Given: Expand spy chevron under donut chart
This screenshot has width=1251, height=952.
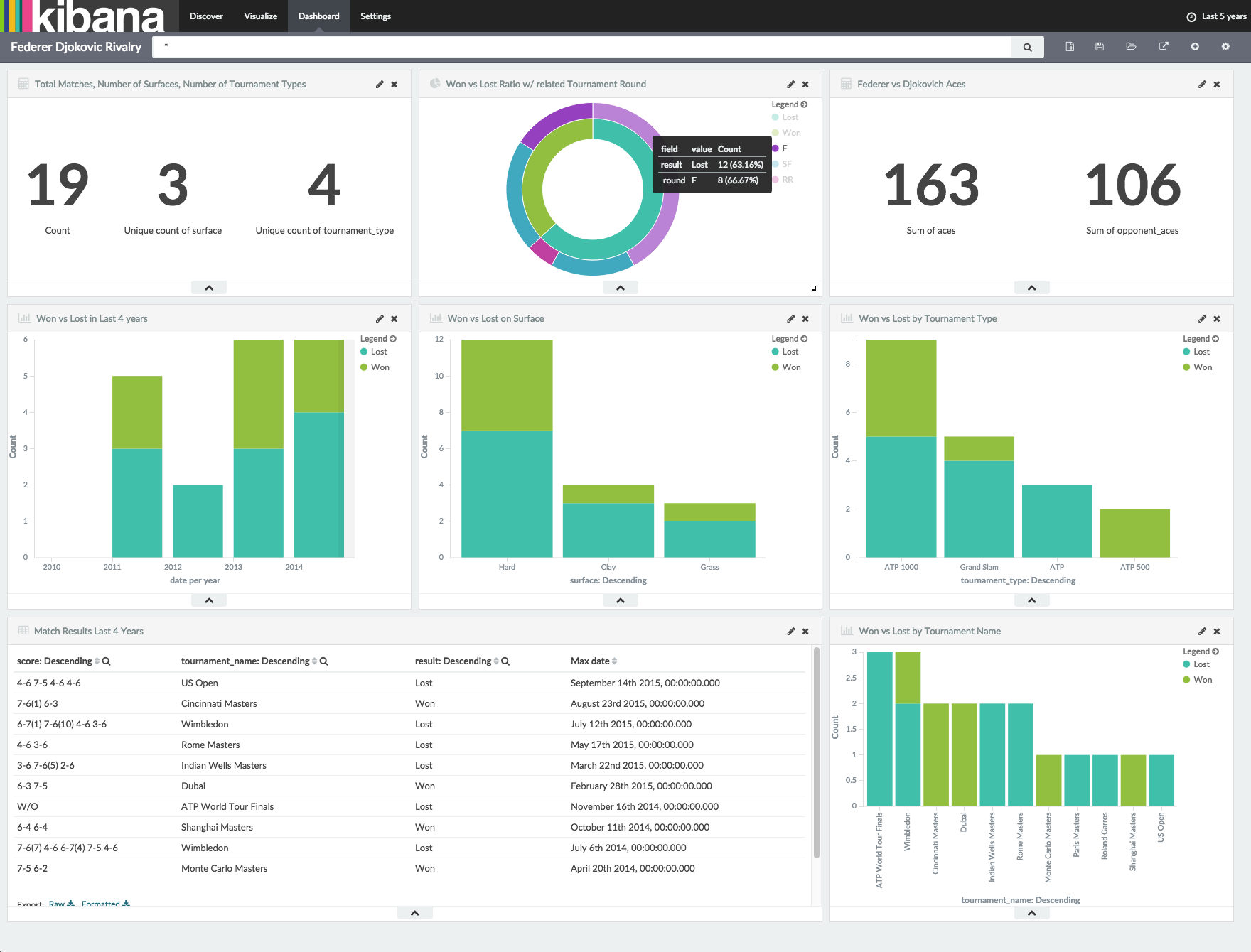Looking at the screenshot, I should (x=621, y=288).
